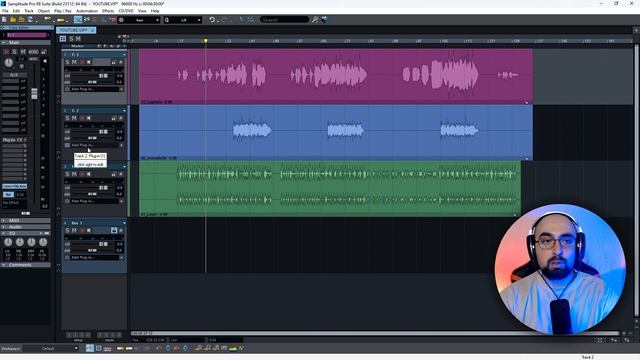Solo track 2

click(x=67, y=118)
